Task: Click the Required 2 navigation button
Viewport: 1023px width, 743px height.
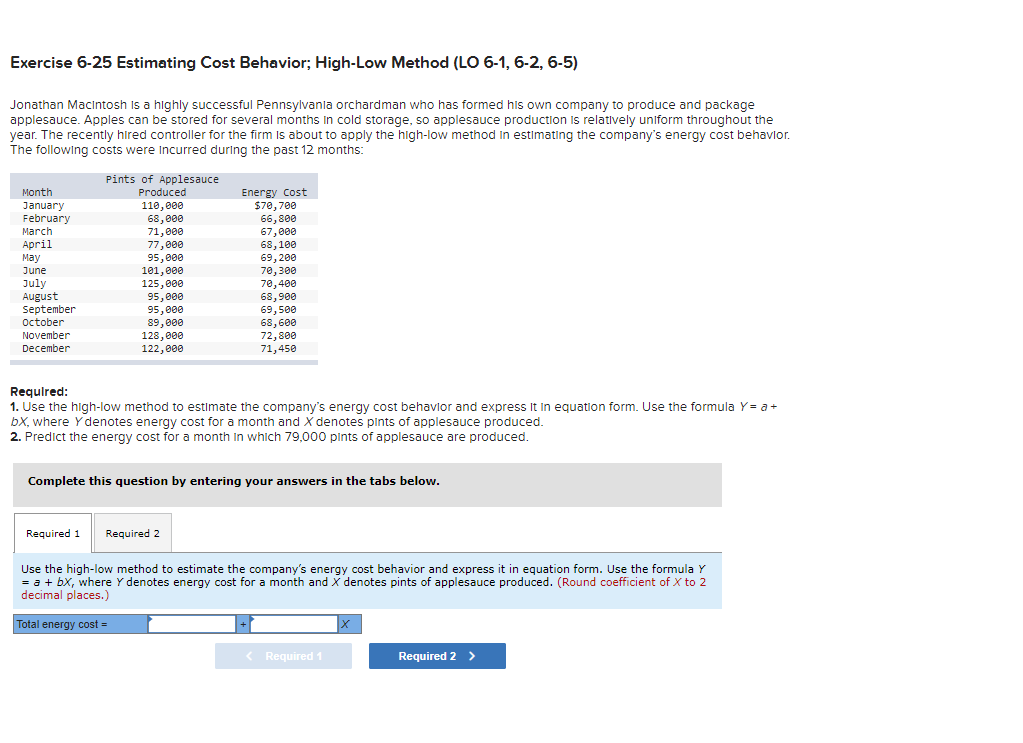Action: 437,656
